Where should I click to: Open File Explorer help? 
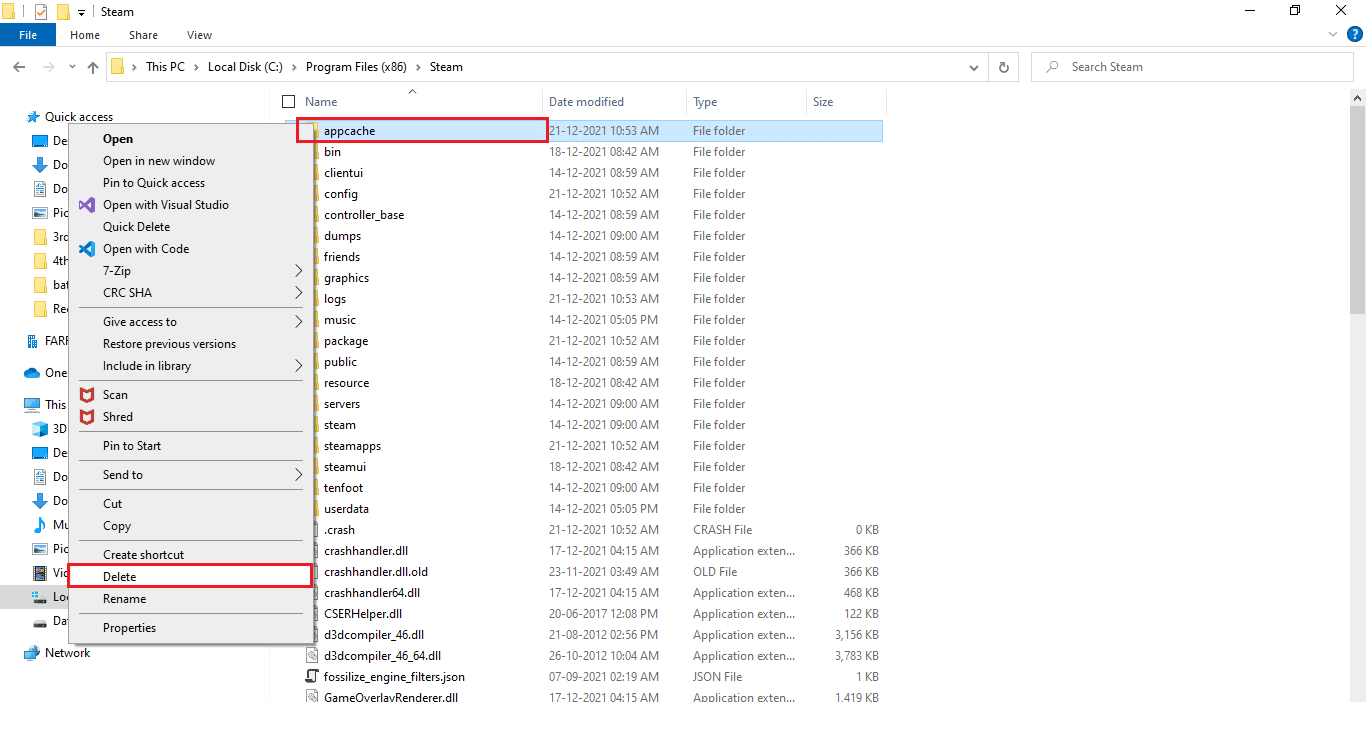coord(1354,33)
